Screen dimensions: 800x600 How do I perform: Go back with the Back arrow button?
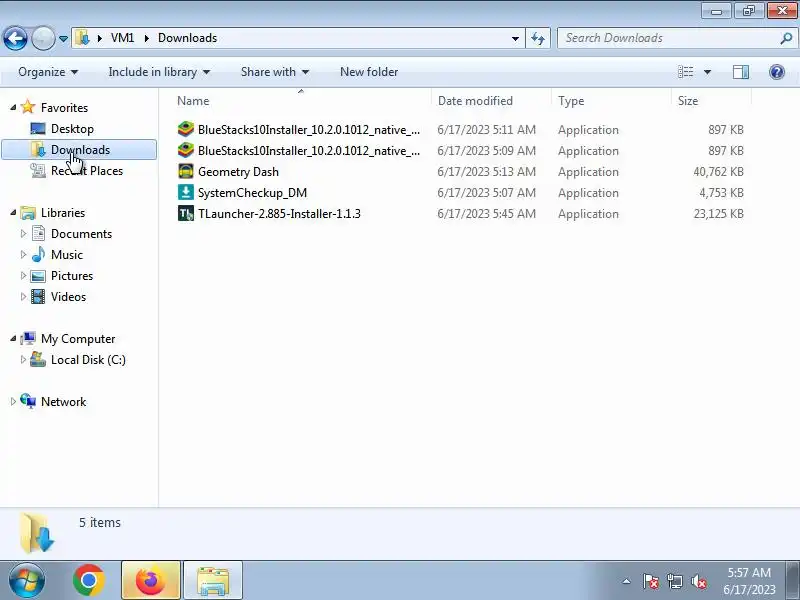coord(15,38)
